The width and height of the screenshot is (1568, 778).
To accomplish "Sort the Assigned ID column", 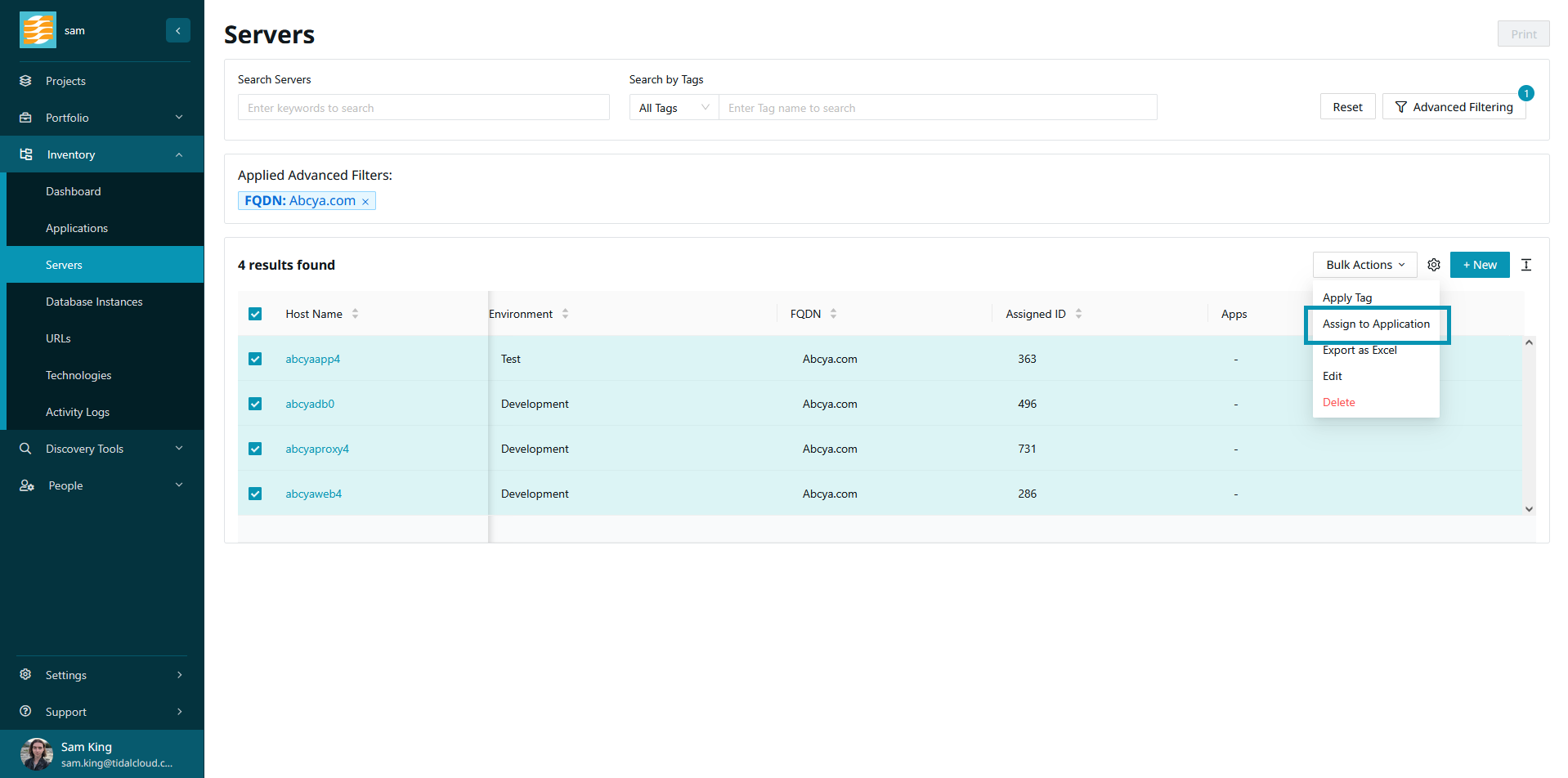I will (x=1078, y=314).
